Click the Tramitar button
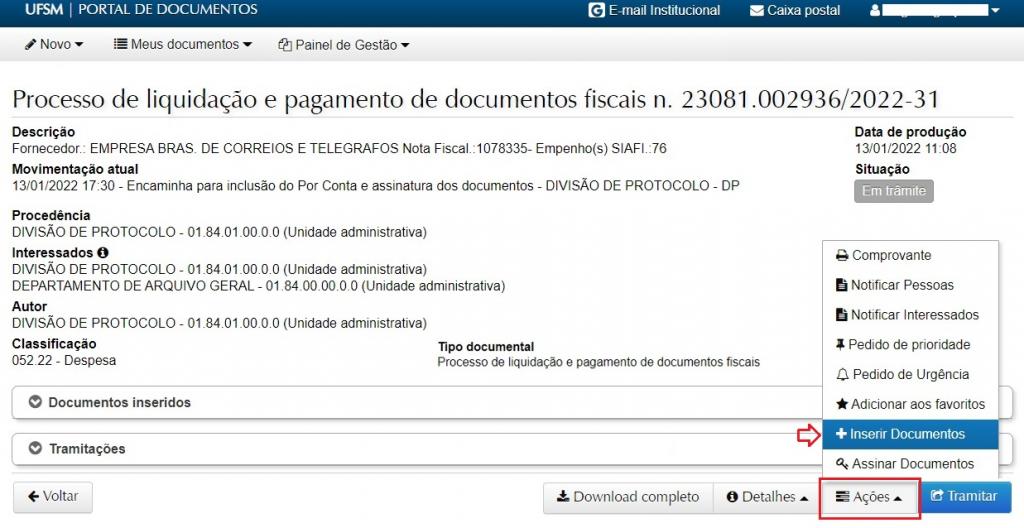 (x=964, y=497)
